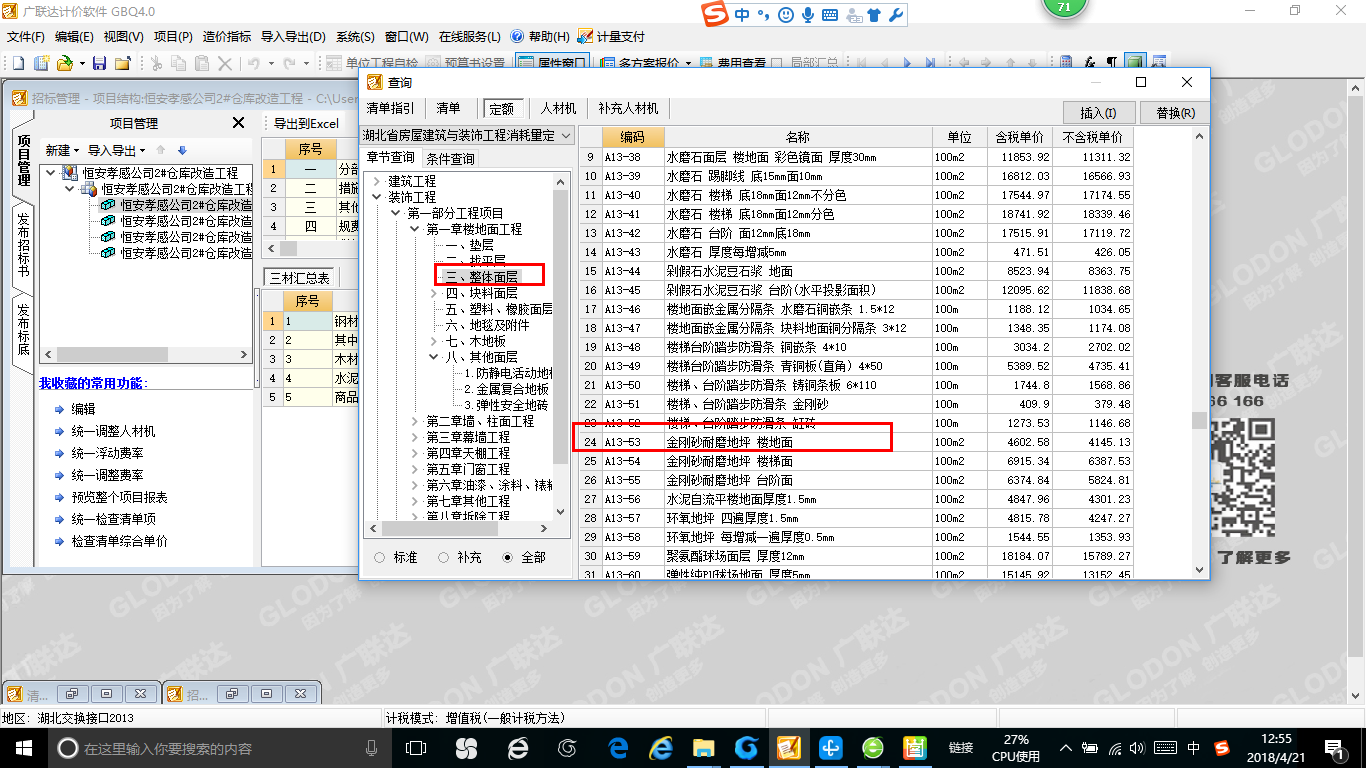Click the blue move-down arrow in project panel
The image size is (1366, 768).
click(182, 150)
